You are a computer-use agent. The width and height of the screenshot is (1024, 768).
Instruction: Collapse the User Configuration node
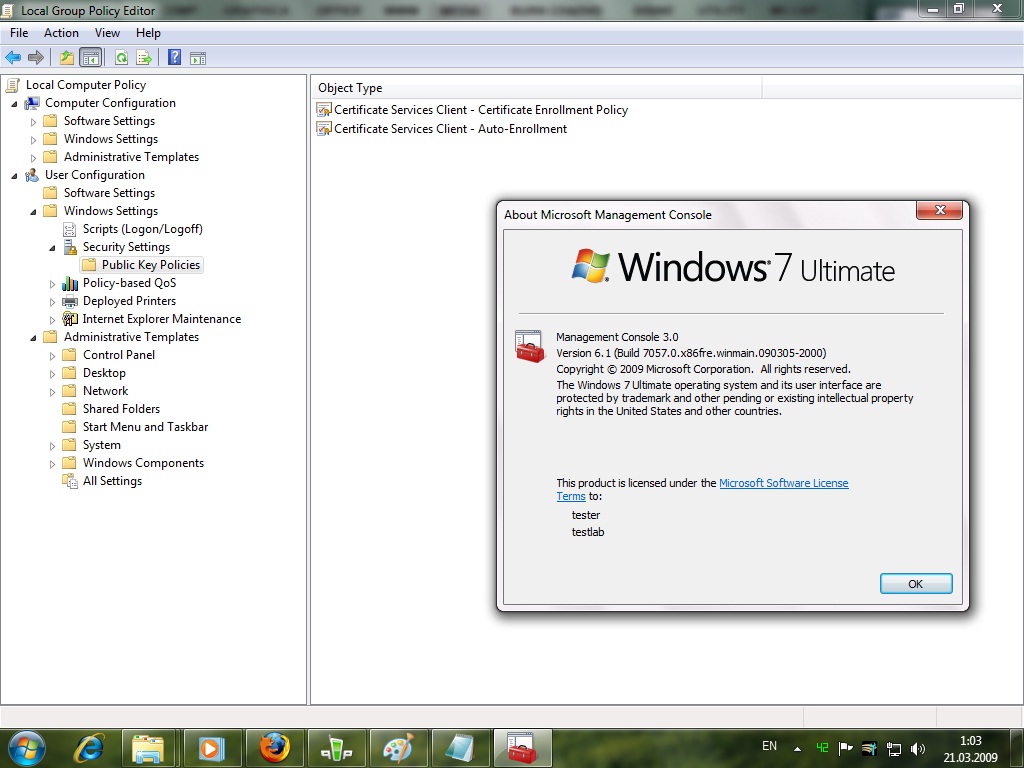(x=14, y=176)
